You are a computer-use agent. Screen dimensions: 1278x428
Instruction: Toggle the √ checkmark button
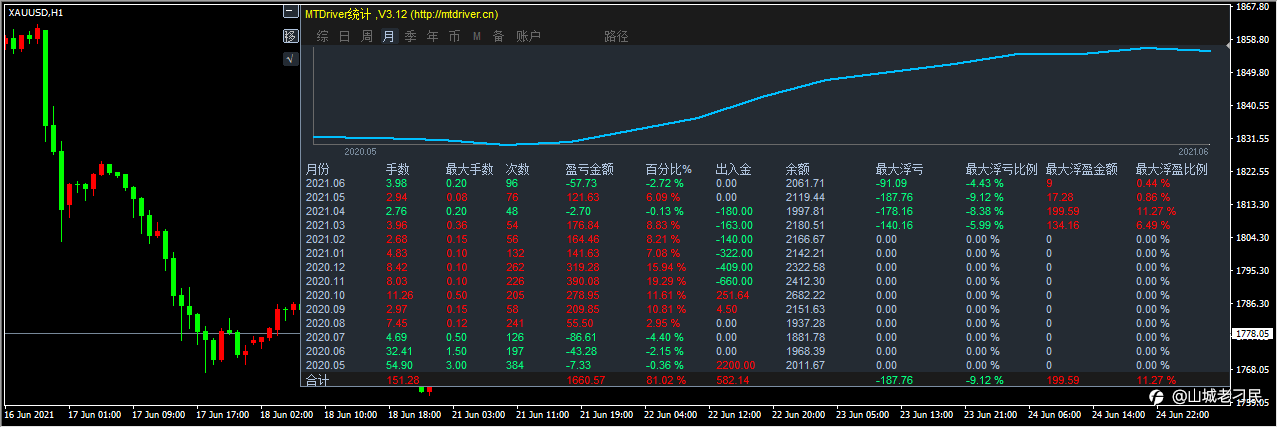(290, 59)
